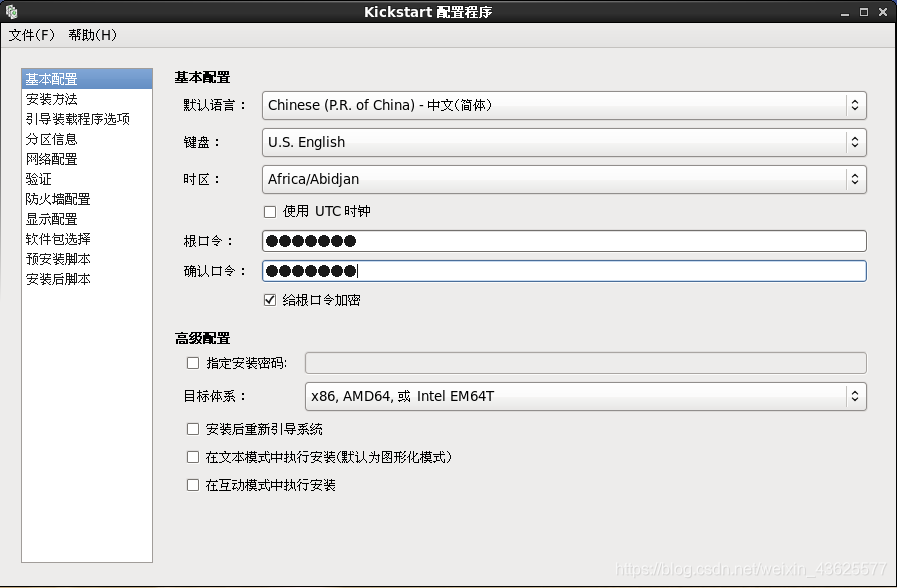Open the 默认语言 dropdown
Viewport: 897px width, 588px height.
point(564,105)
